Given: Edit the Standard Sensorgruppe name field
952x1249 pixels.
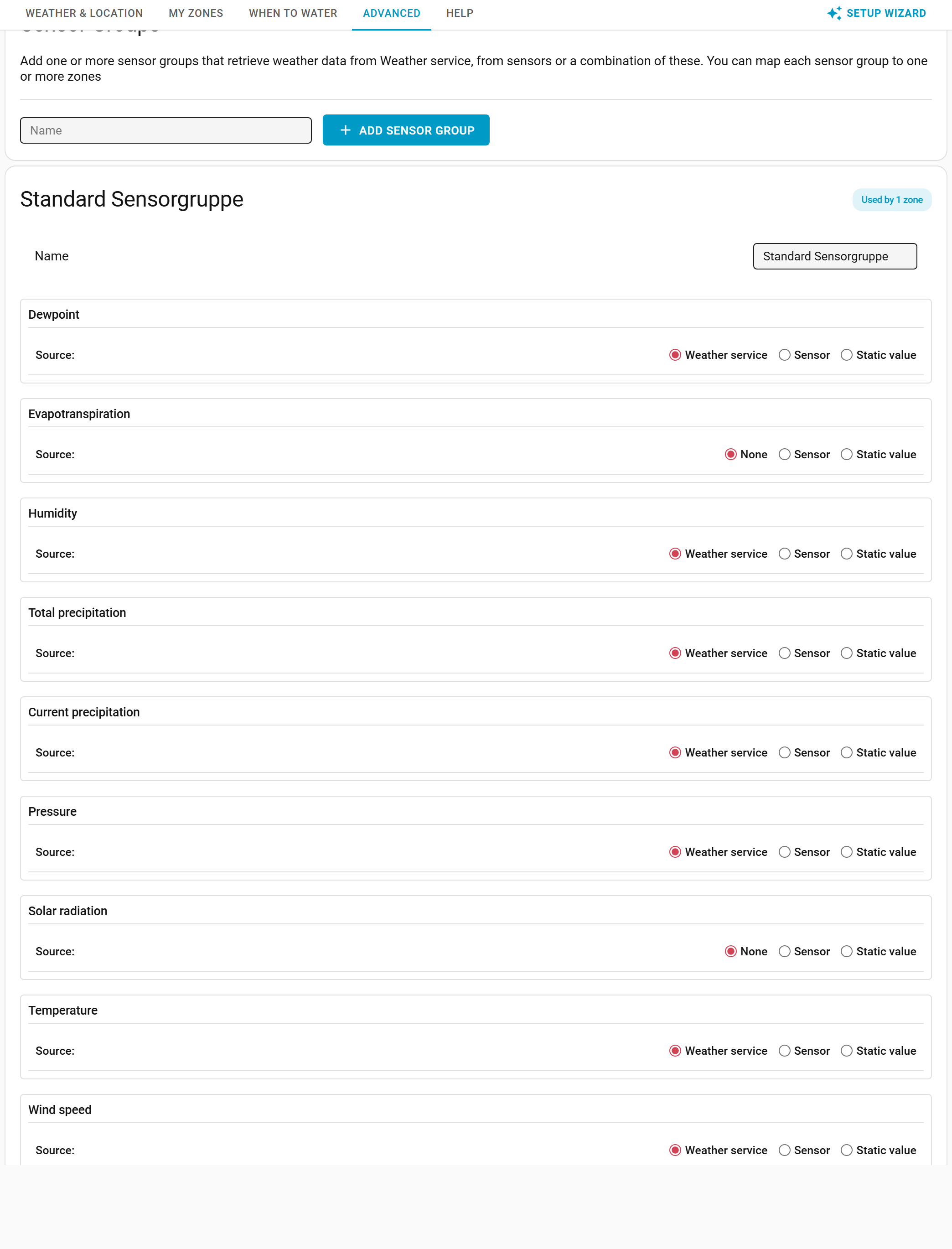Looking at the screenshot, I should 835,256.
